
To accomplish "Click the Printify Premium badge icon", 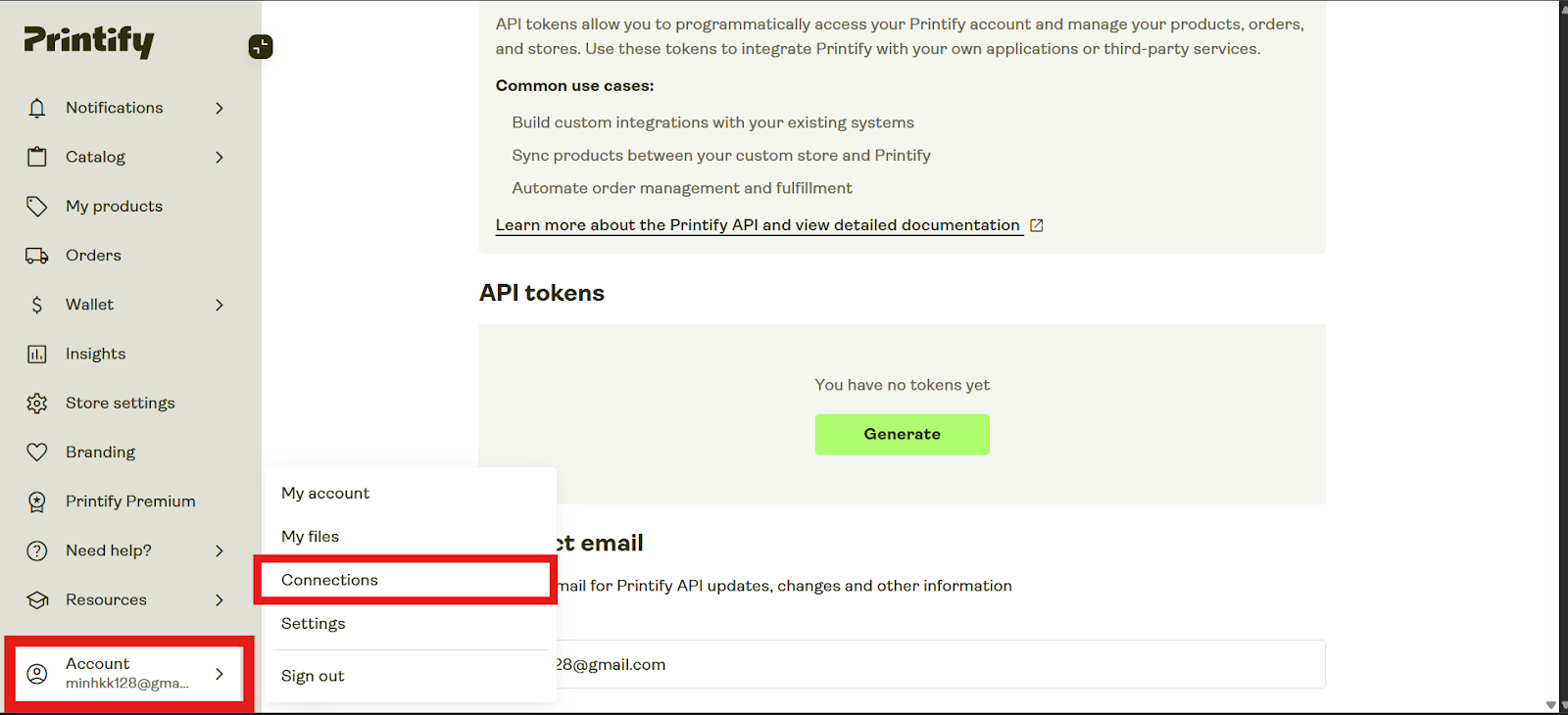I will (37, 501).
